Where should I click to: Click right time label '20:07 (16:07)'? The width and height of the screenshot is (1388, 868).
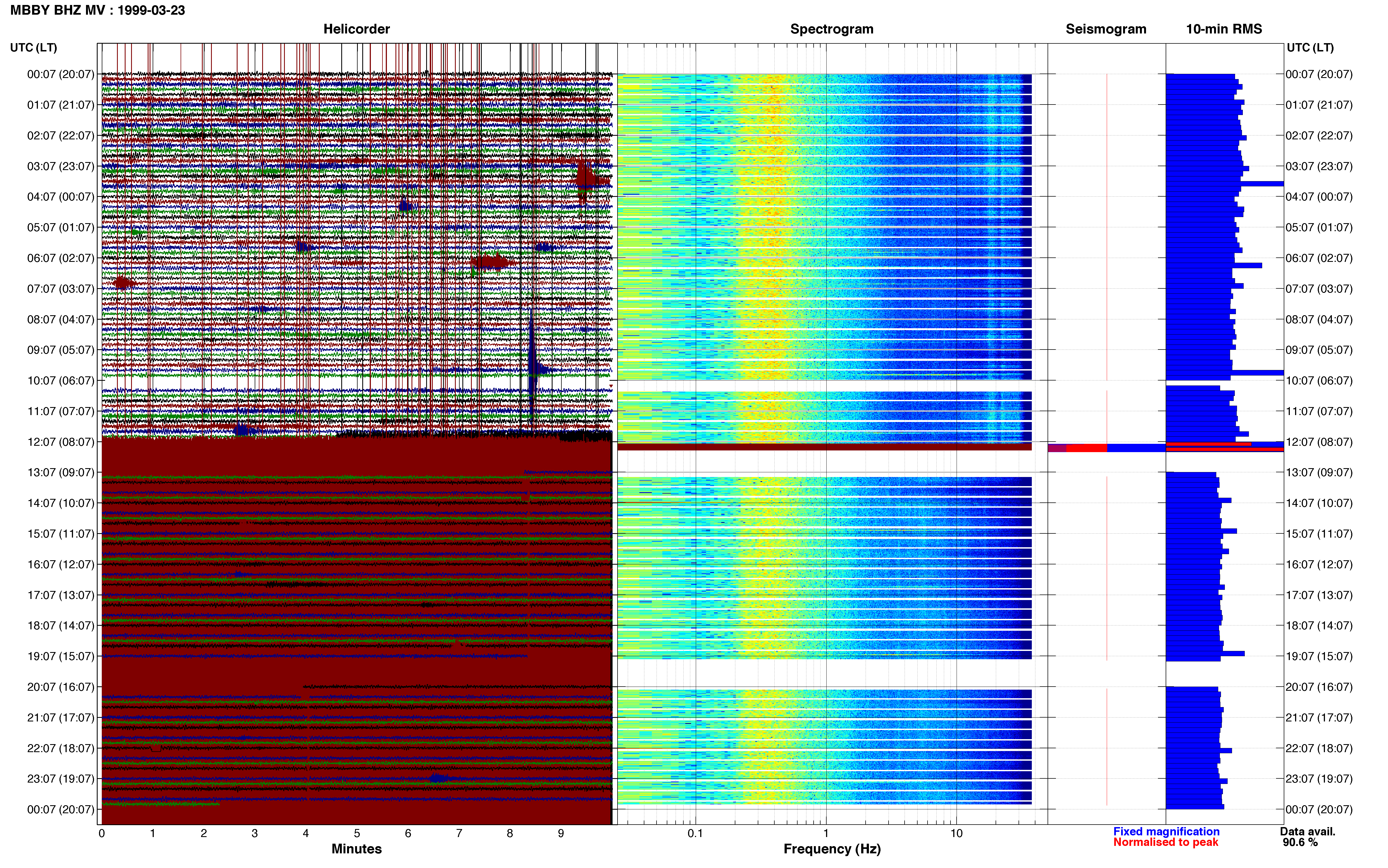click(x=1319, y=687)
